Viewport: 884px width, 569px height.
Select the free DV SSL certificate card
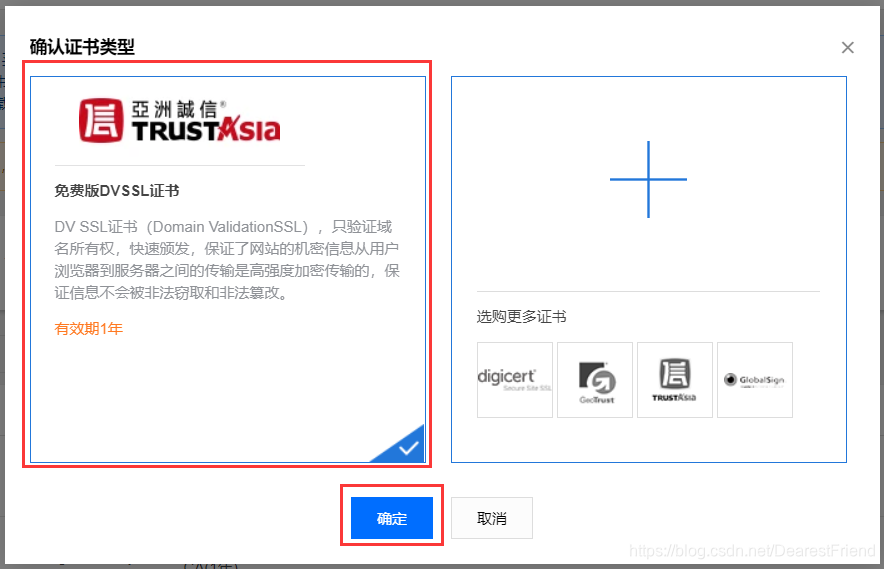[228, 270]
